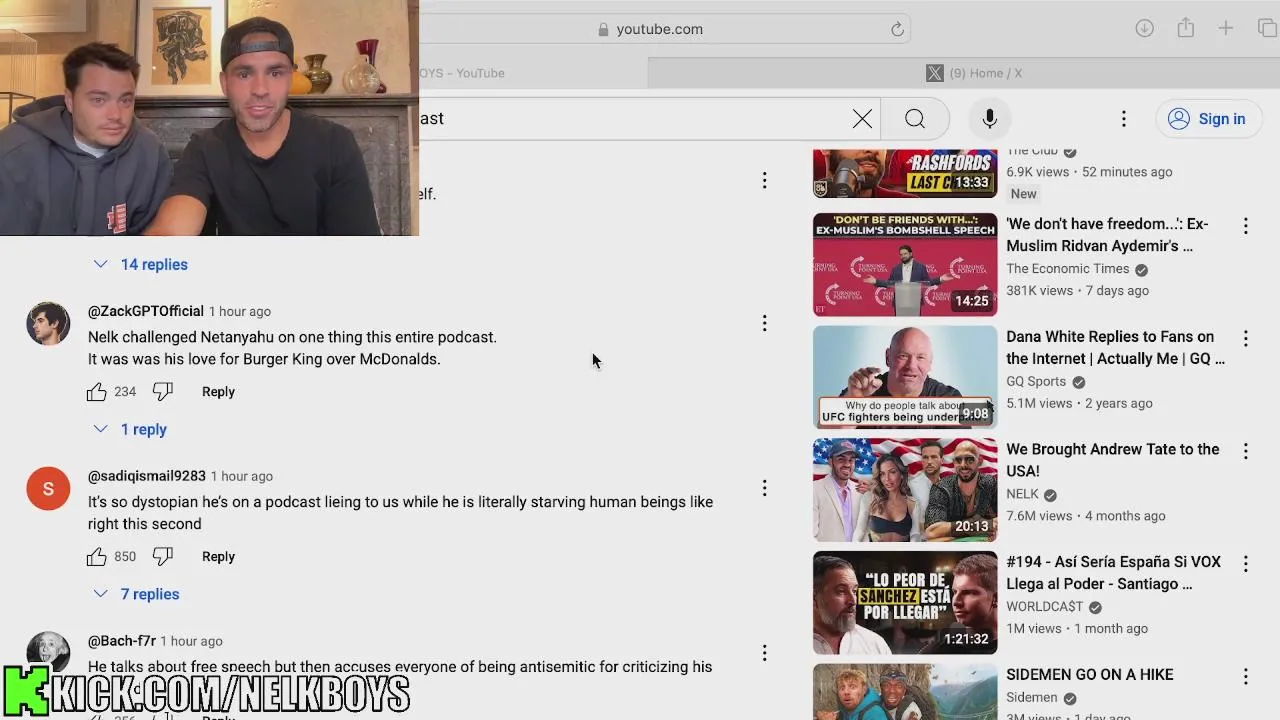The height and width of the screenshot is (720, 1280).
Task: Click the '1 hour ago' timestamp on sadiqismail9283
Action: click(242, 476)
